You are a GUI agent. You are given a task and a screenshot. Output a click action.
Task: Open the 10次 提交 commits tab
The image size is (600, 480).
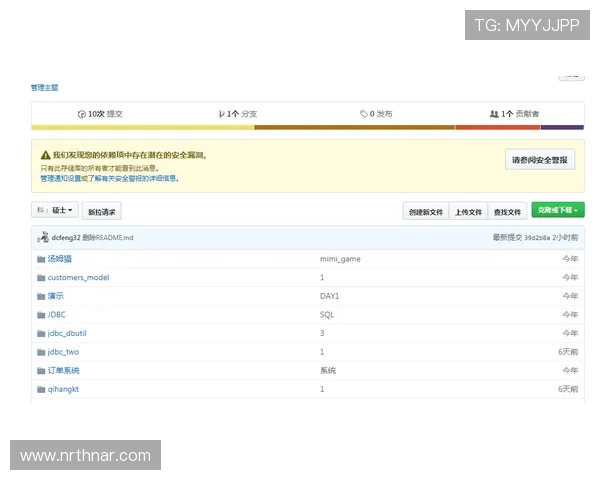coord(100,114)
